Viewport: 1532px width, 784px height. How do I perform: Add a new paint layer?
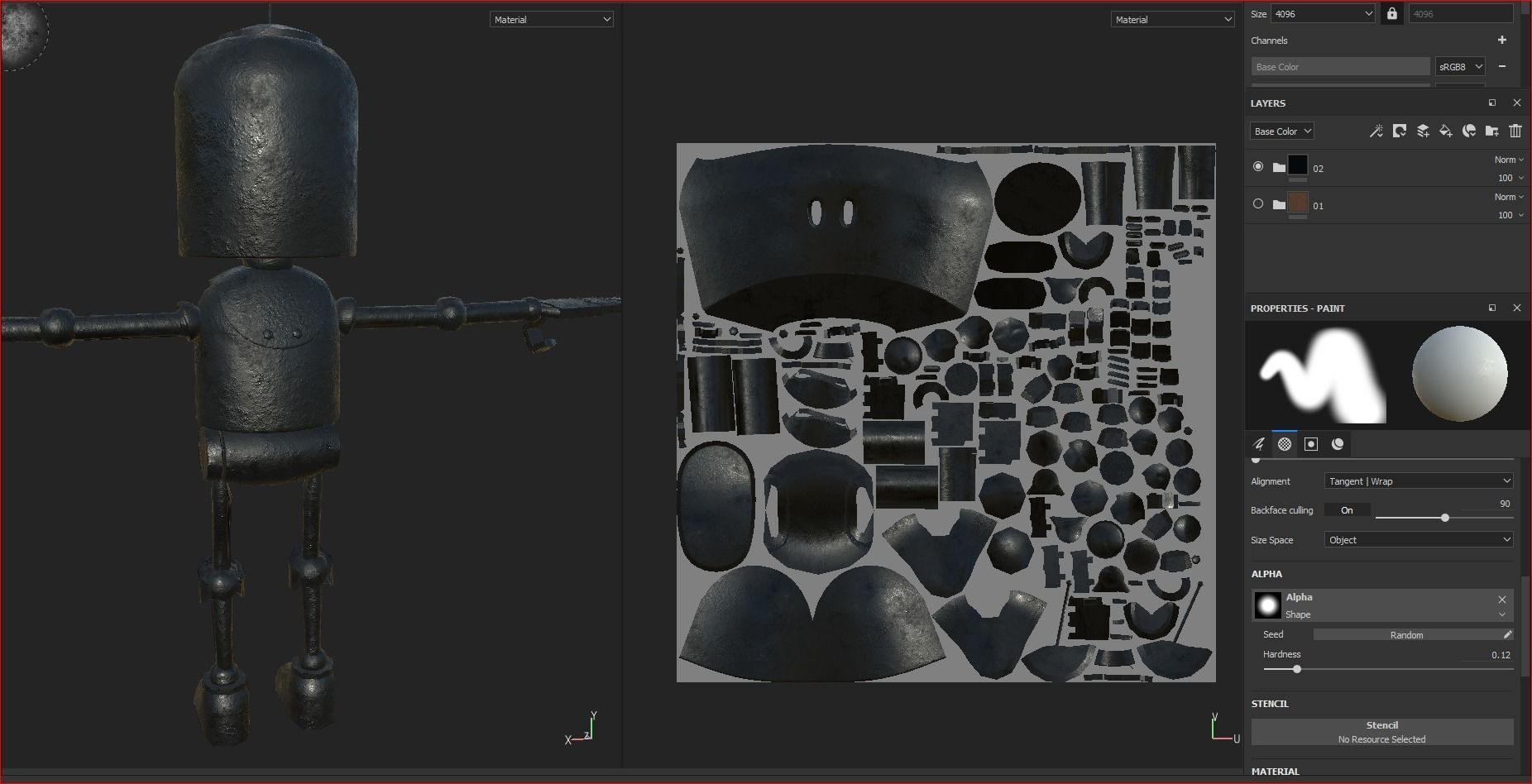click(1423, 131)
